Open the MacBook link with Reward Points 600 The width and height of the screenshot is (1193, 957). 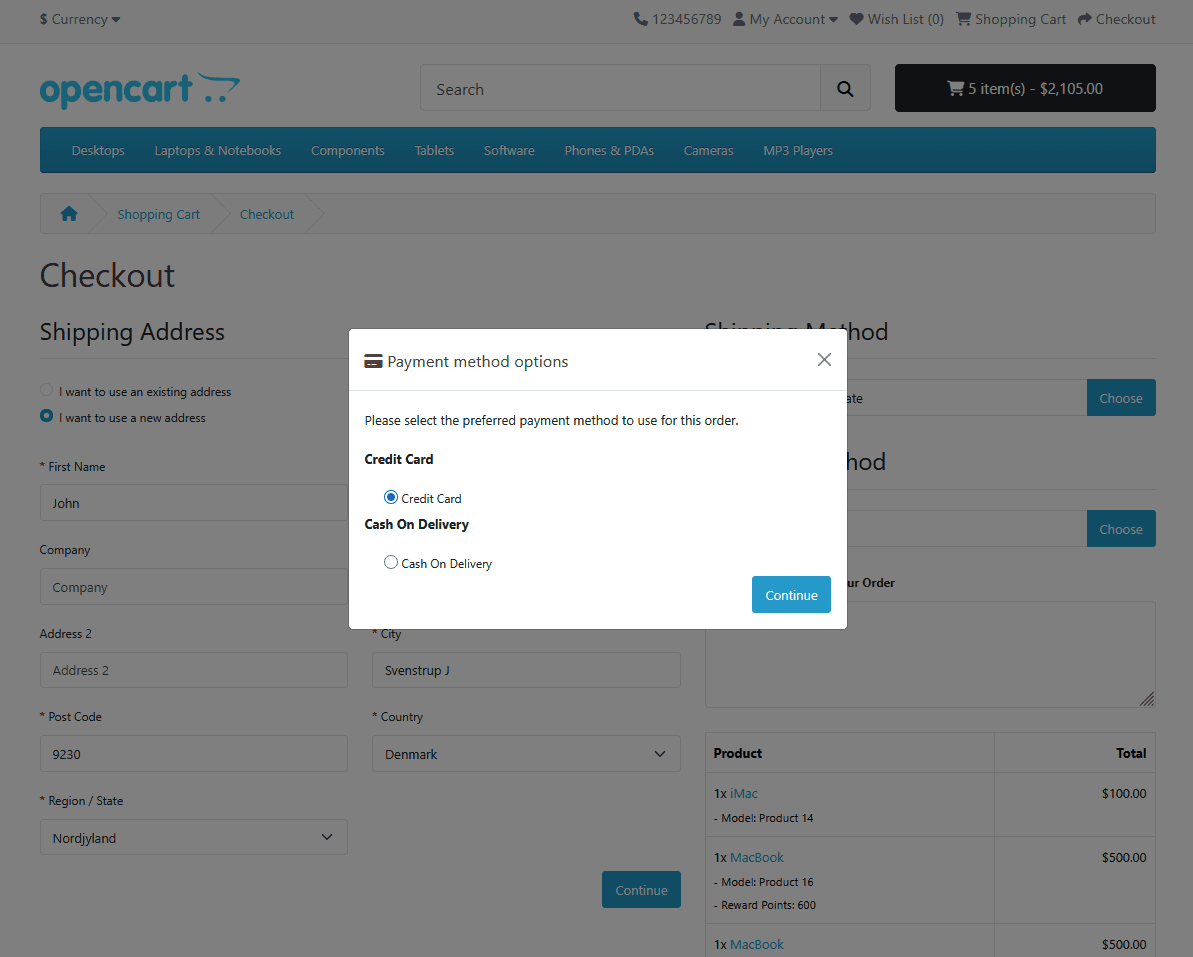pos(756,857)
